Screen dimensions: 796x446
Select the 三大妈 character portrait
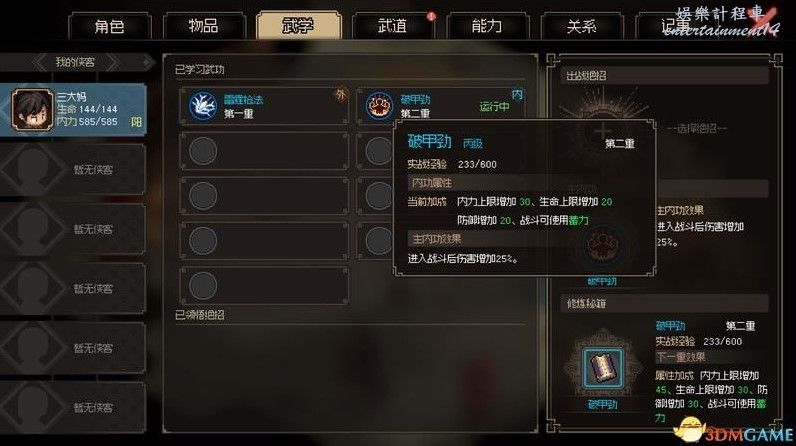[x=32, y=110]
